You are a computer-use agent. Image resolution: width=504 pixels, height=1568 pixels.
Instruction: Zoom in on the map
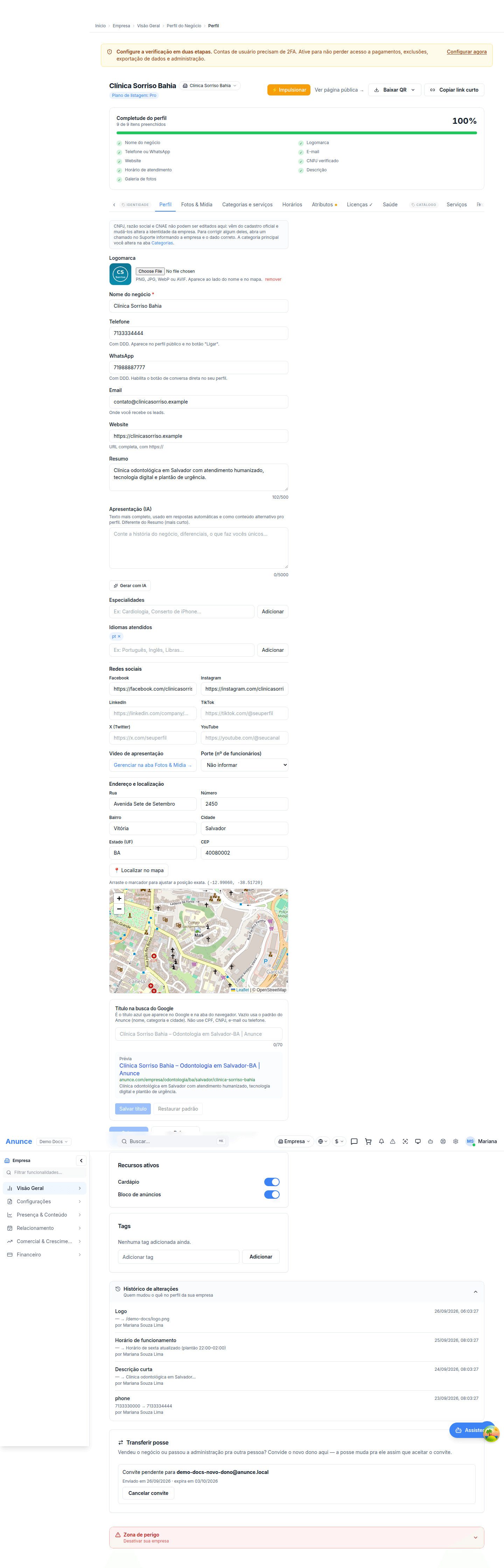tap(119, 898)
